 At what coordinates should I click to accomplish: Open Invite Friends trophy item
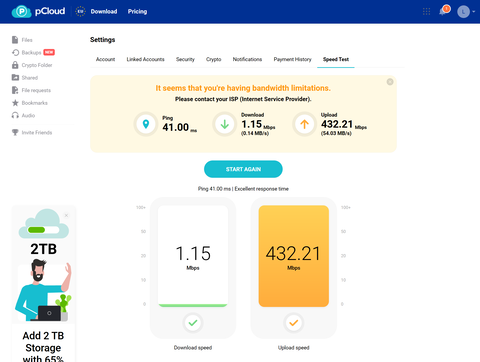tap(32, 132)
